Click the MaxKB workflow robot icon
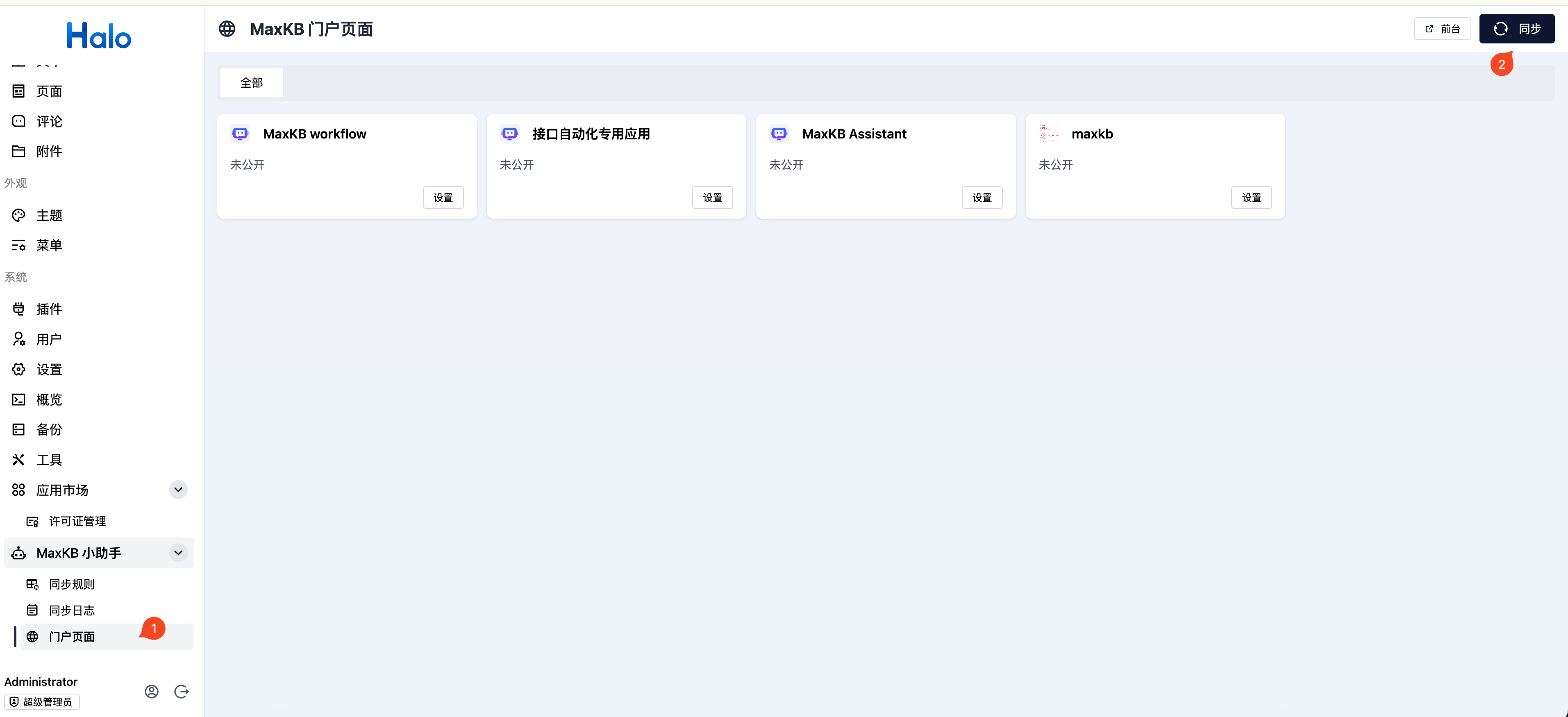1568x717 pixels. (x=240, y=134)
